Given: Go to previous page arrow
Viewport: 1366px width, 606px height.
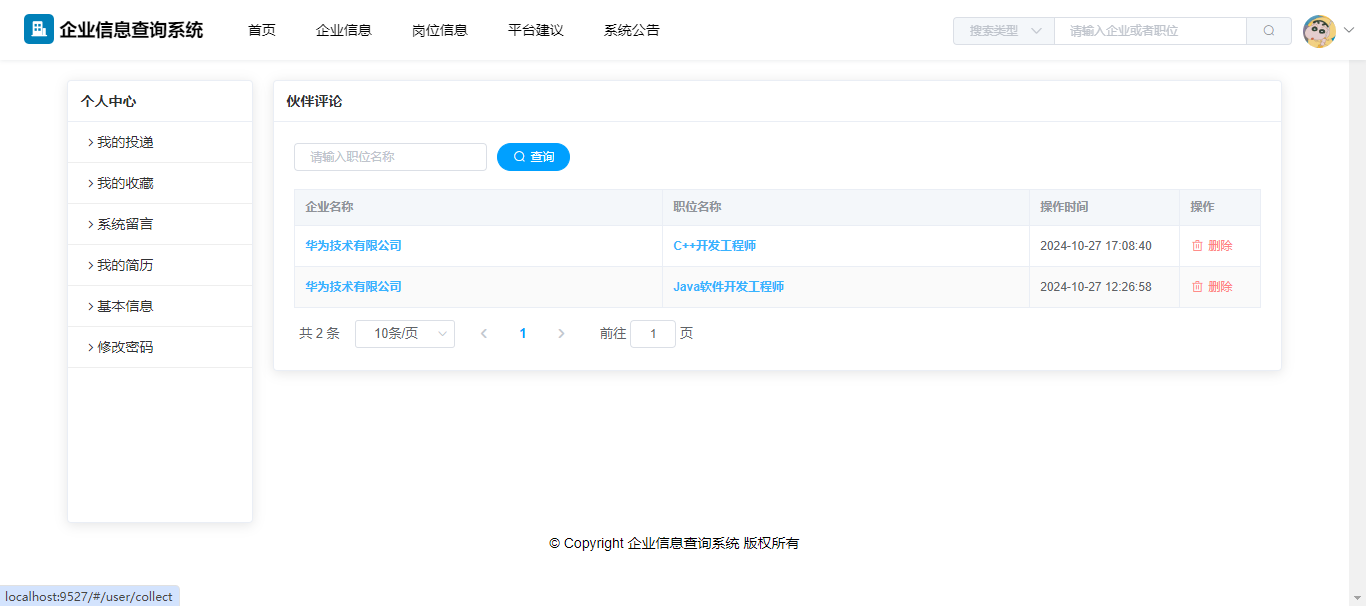Looking at the screenshot, I should 484,334.
